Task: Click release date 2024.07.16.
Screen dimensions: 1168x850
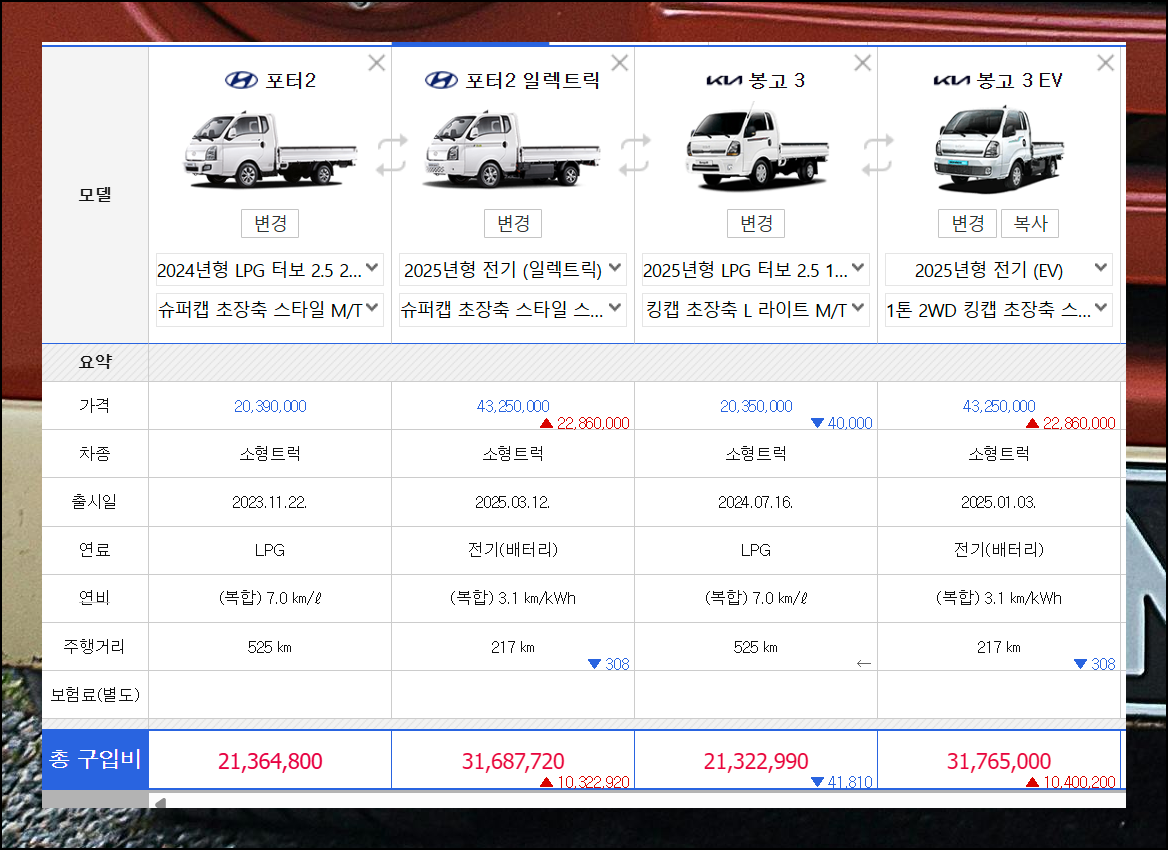Action: tap(755, 502)
